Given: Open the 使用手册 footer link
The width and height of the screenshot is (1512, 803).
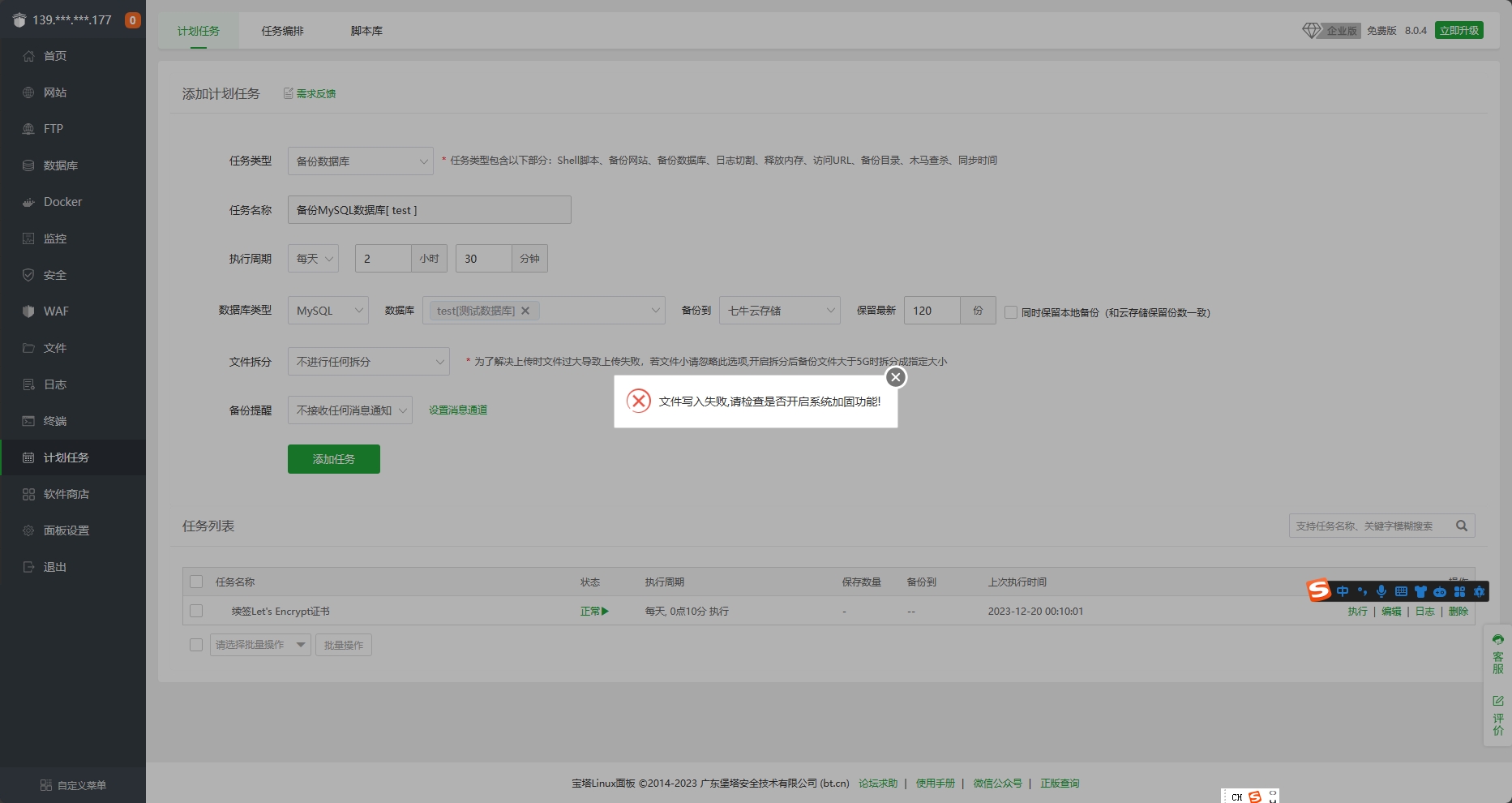Looking at the screenshot, I should [x=936, y=784].
